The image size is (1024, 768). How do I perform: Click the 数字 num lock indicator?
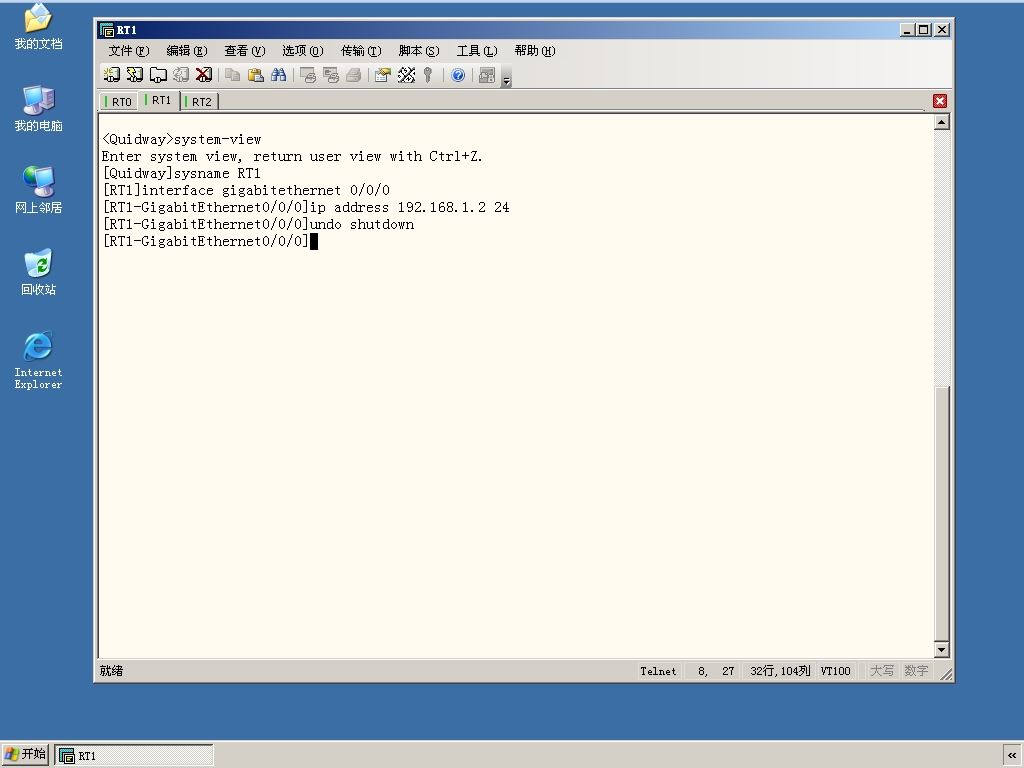pos(916,671)
